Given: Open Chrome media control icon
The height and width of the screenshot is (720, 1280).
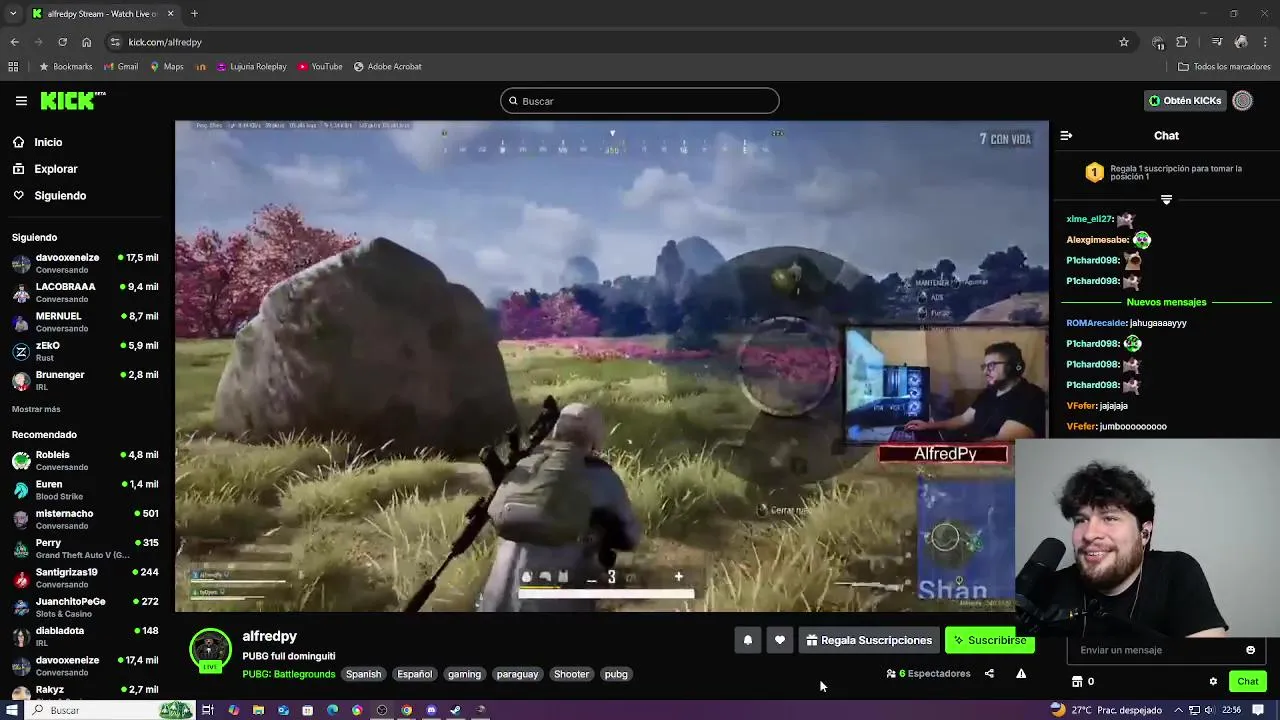Looking at the screenshot, I should [x=1216, y=42].
